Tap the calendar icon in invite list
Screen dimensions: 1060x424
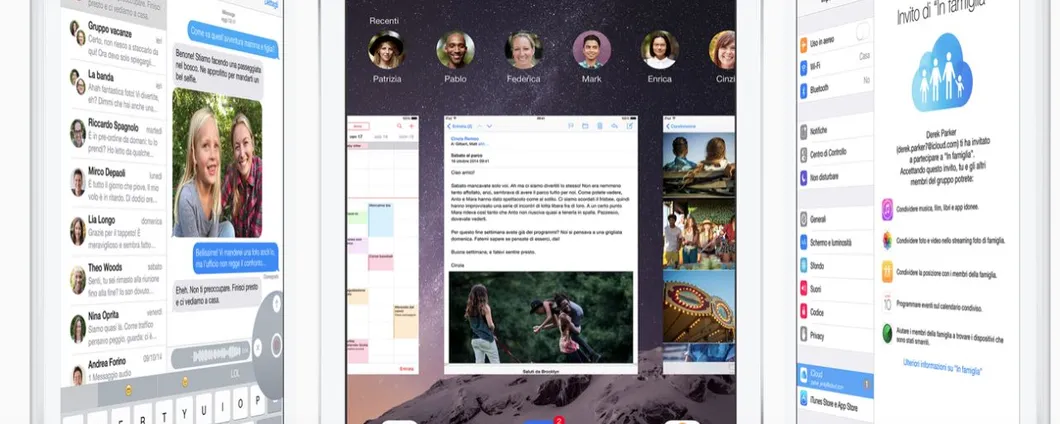pyautogui.click(x=888, y=302)
